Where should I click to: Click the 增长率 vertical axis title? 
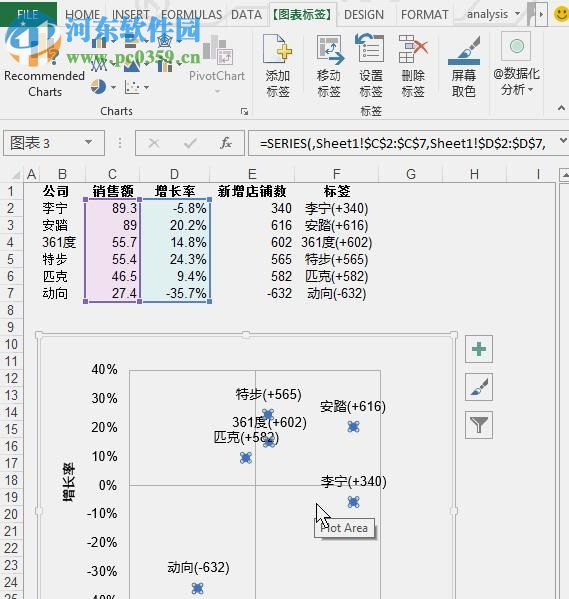pyautogui.click(x=69, y=482)
